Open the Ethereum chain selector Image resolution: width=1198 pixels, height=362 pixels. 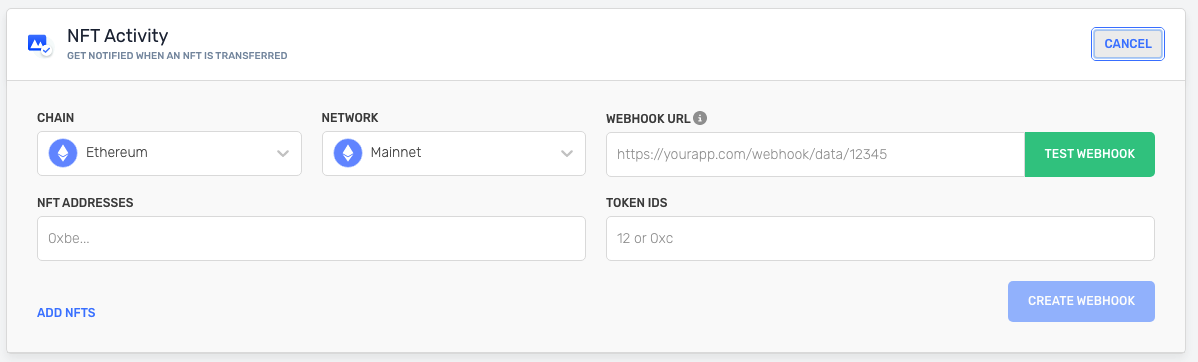tap(169, 154)
